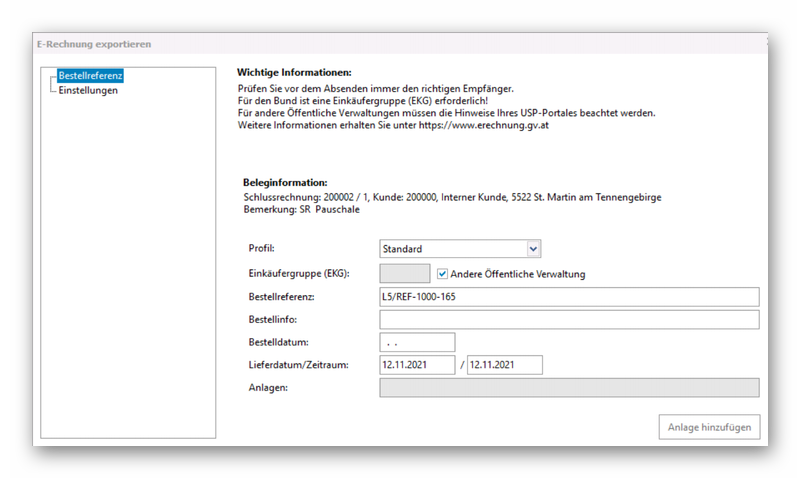Click the Lieferdatum end date field
This screenshot has height=478, width=800.
pyautogui.click(x=504, y=365)
